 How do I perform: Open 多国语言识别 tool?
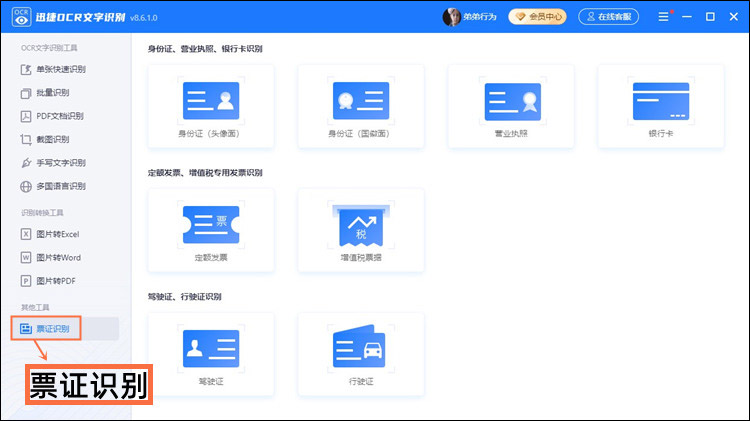coord(53,187)
